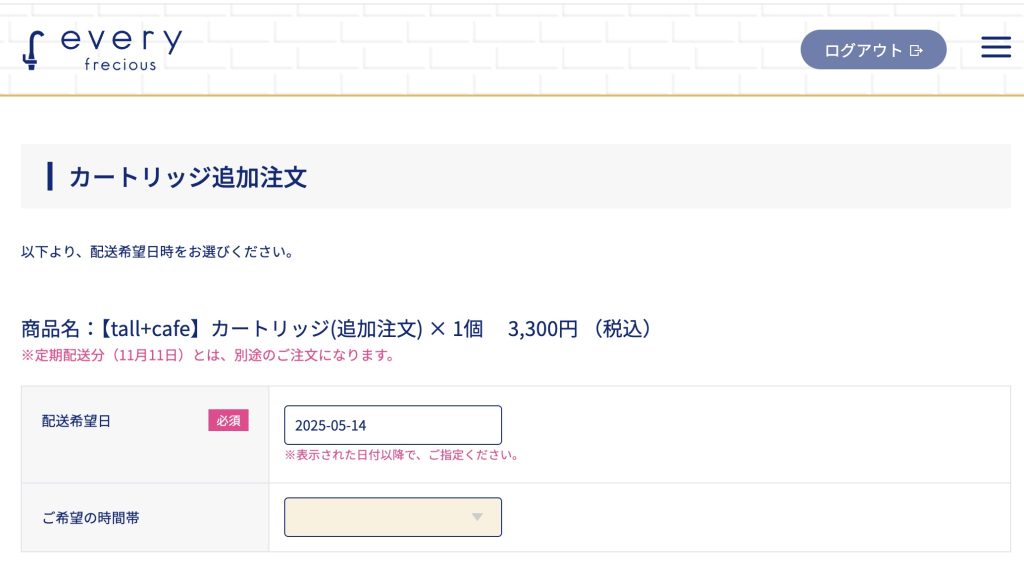Click the 配送希望日 field label
This screenshot has width=1024, height=580.
tap(76, 421)
